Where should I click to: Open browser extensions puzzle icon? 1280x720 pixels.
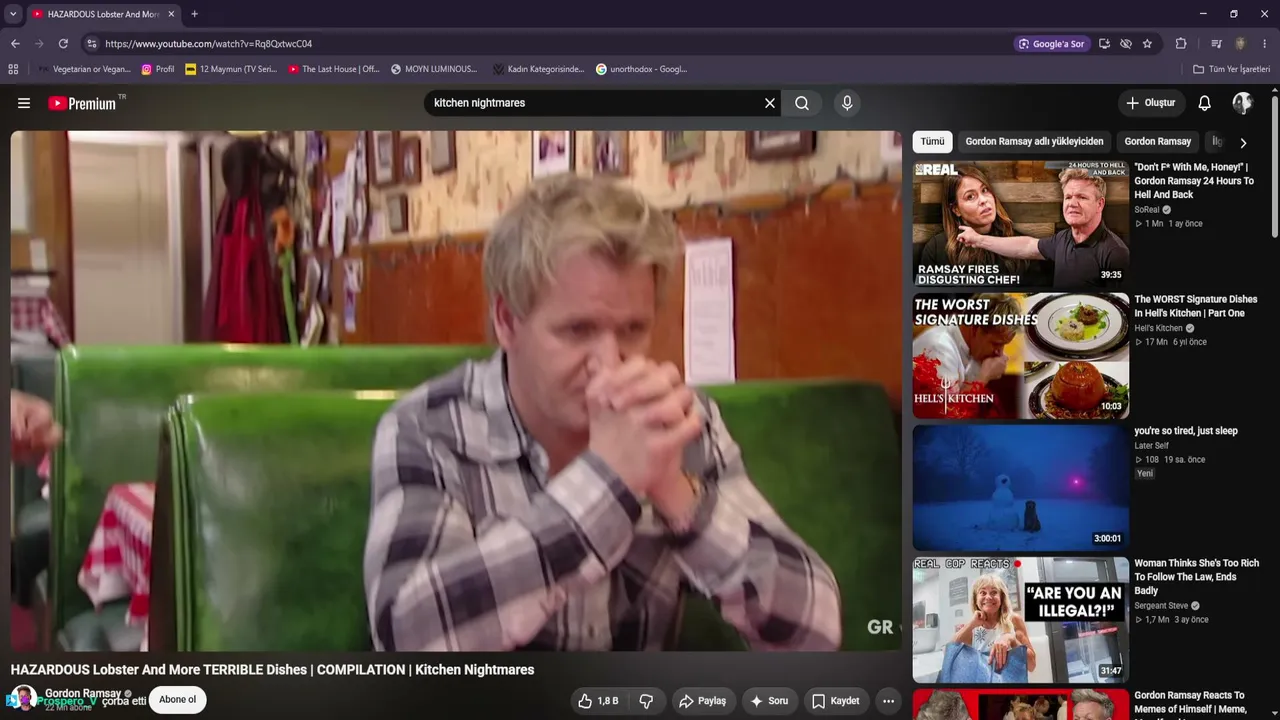click(x=1181, y=44)
